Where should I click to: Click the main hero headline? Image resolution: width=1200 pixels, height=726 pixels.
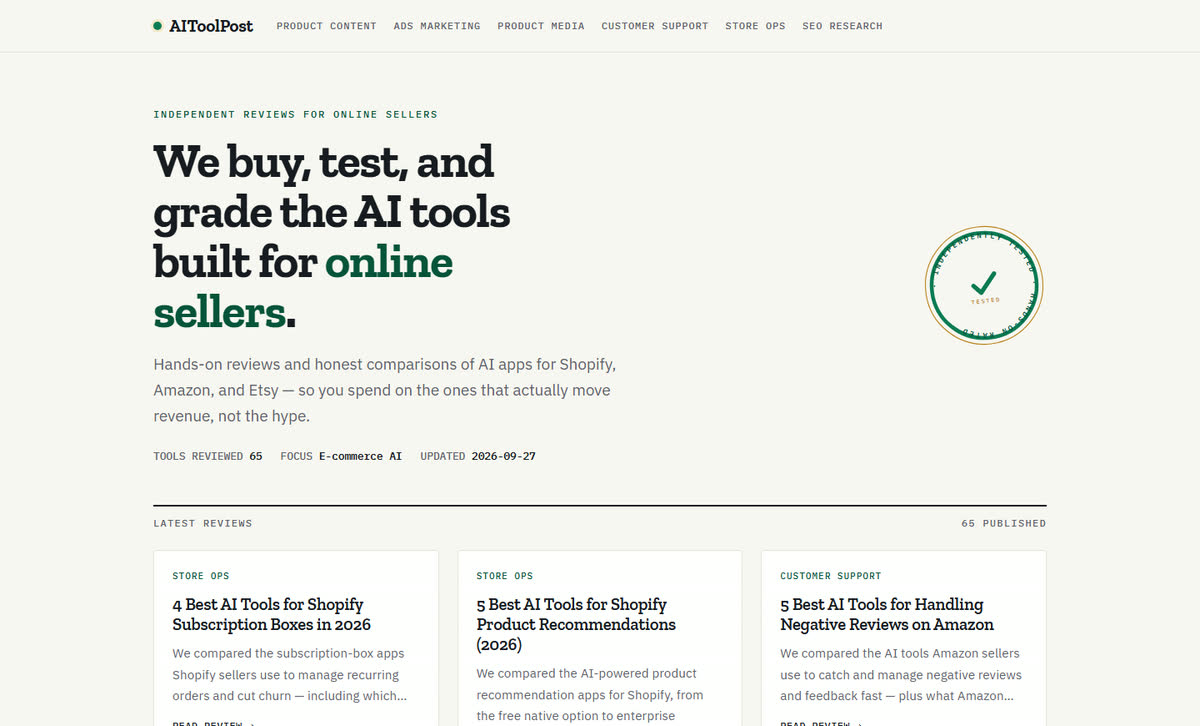(331, 237)
